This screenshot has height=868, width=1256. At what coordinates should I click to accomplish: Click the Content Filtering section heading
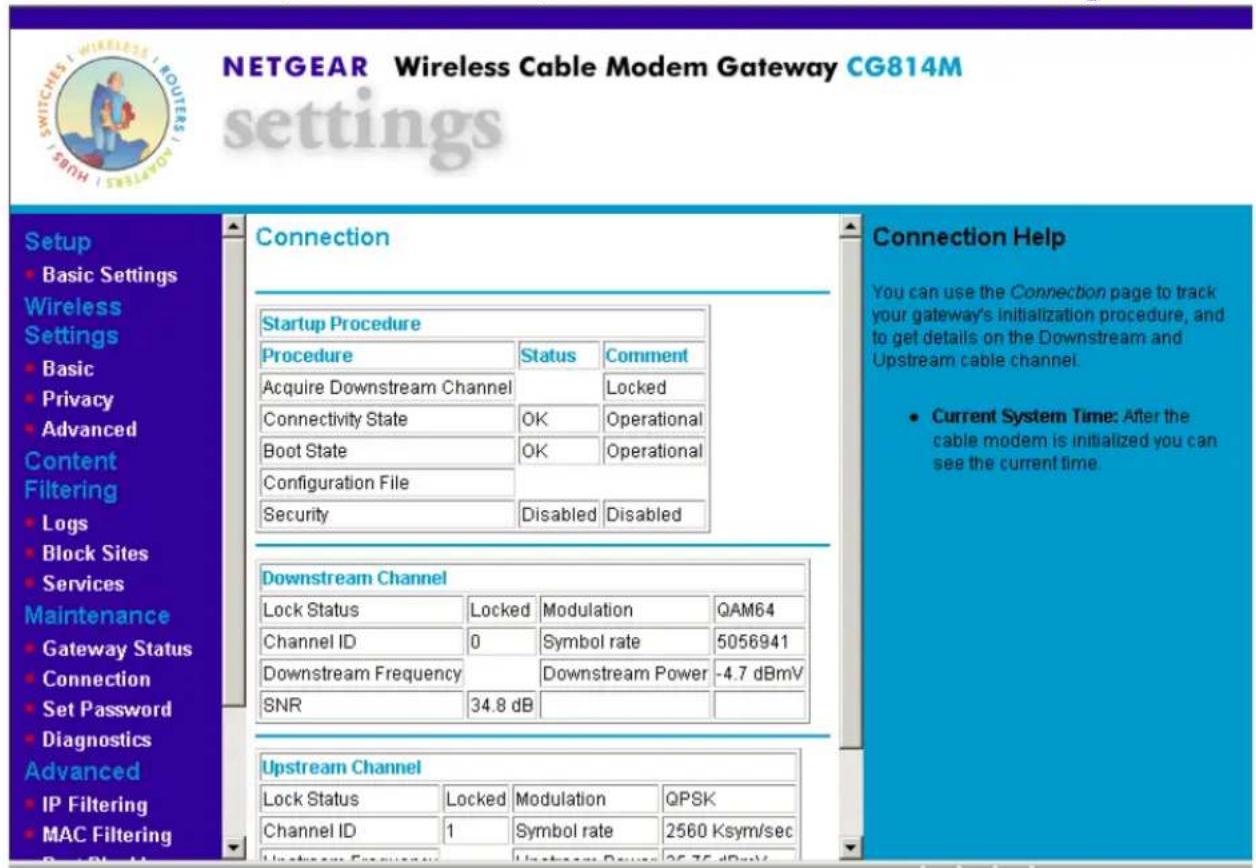pos(71,476)
